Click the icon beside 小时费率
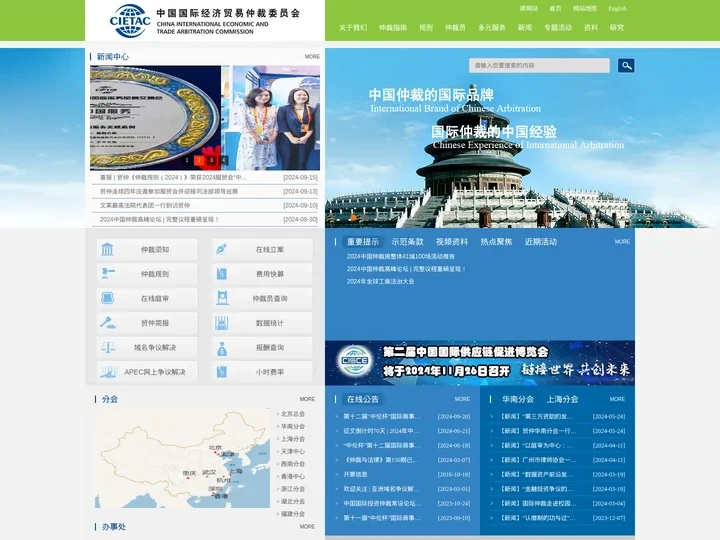Image resolution: width=720 pixels, height=540 pixels. [222, 372]
